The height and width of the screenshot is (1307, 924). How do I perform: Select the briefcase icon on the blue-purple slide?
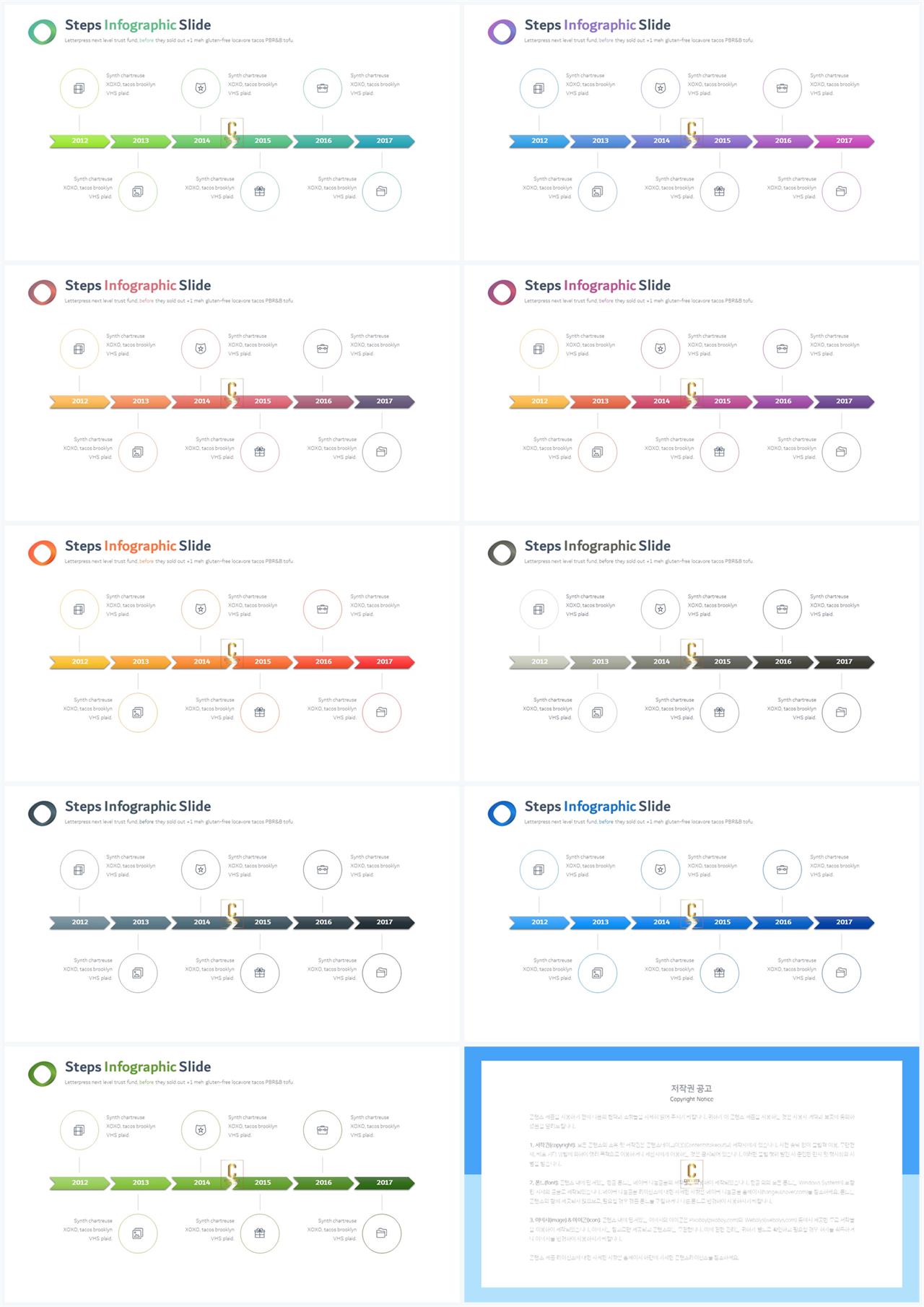click(x=782, y=88)
